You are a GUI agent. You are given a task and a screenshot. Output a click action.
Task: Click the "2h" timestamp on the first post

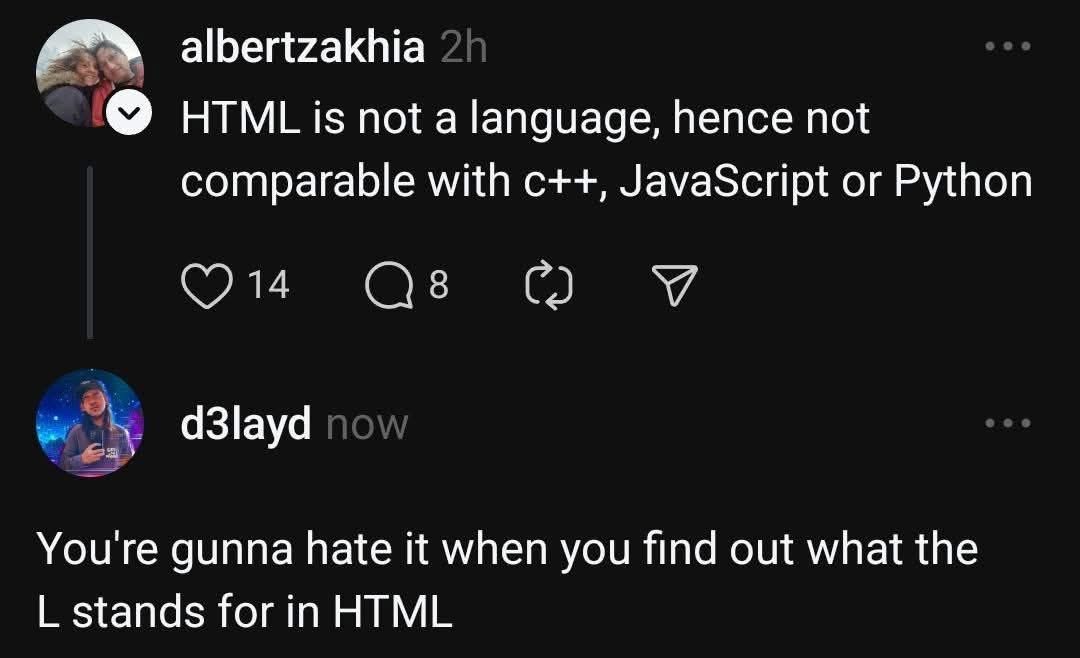(463, 47)
